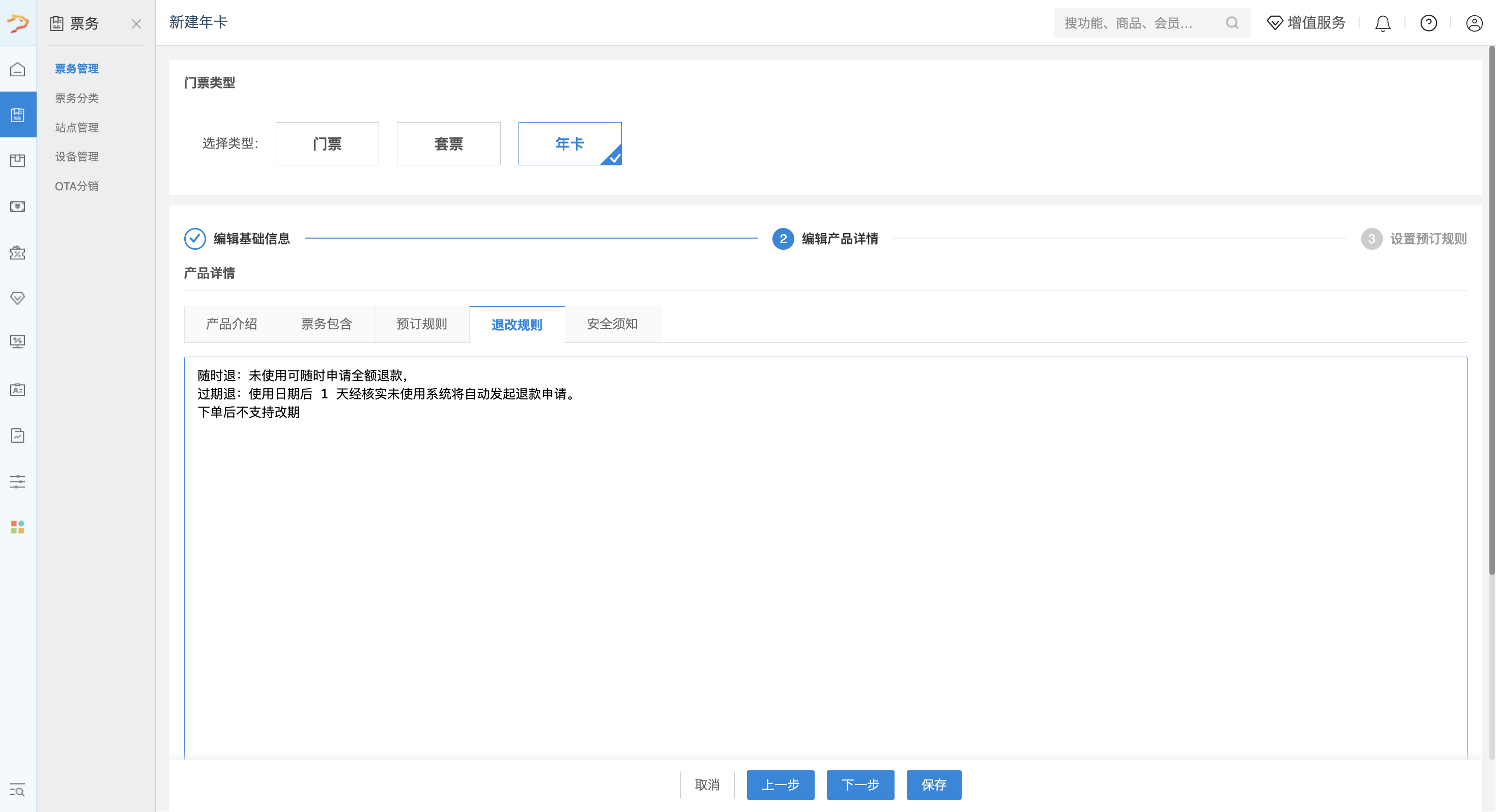Screen dimensions: 1496x812
Task: Switch to 预订规则 tab
Action: click(422, 324)
